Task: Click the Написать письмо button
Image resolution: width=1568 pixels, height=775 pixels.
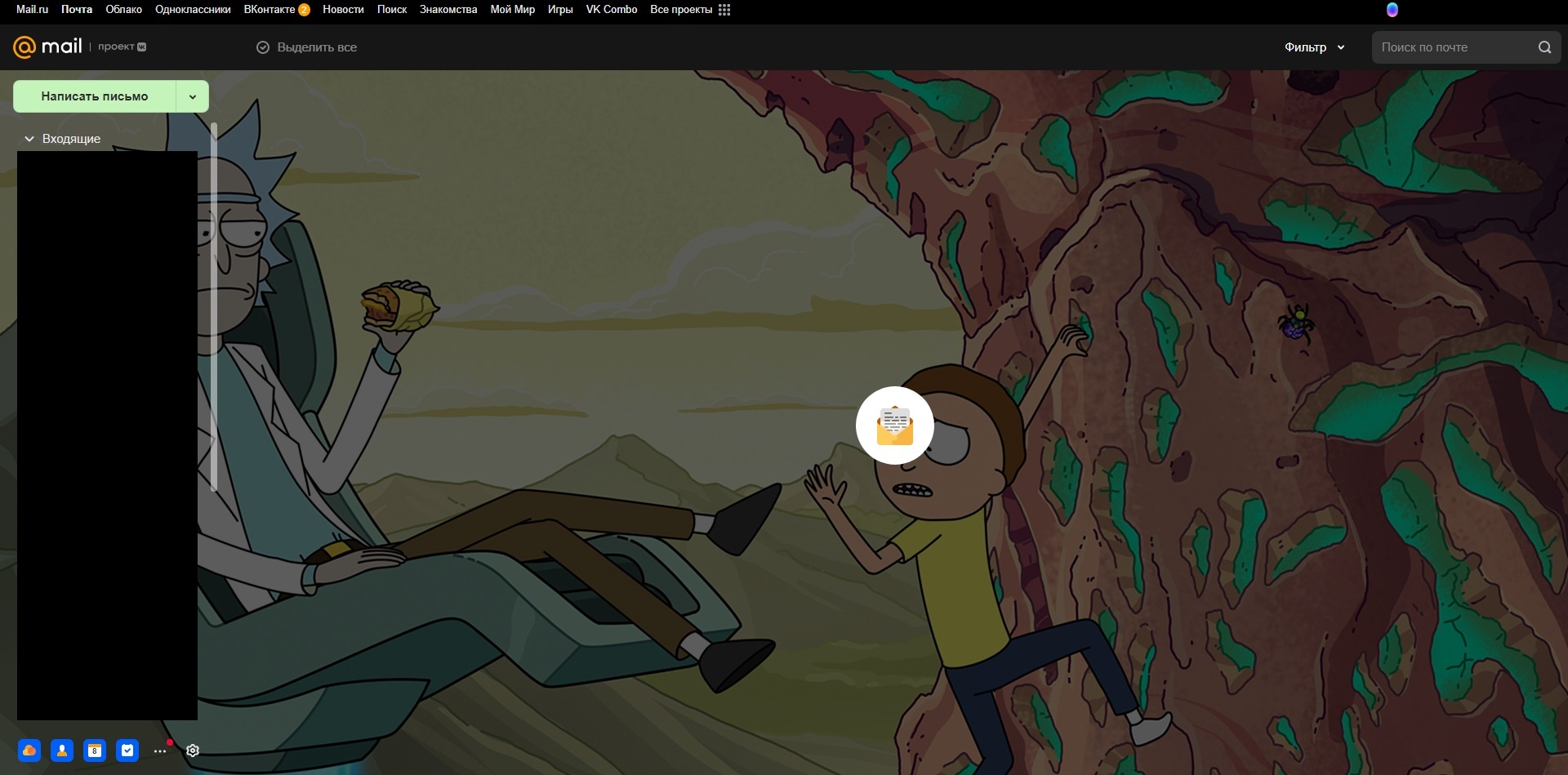Action: point(95,96)
